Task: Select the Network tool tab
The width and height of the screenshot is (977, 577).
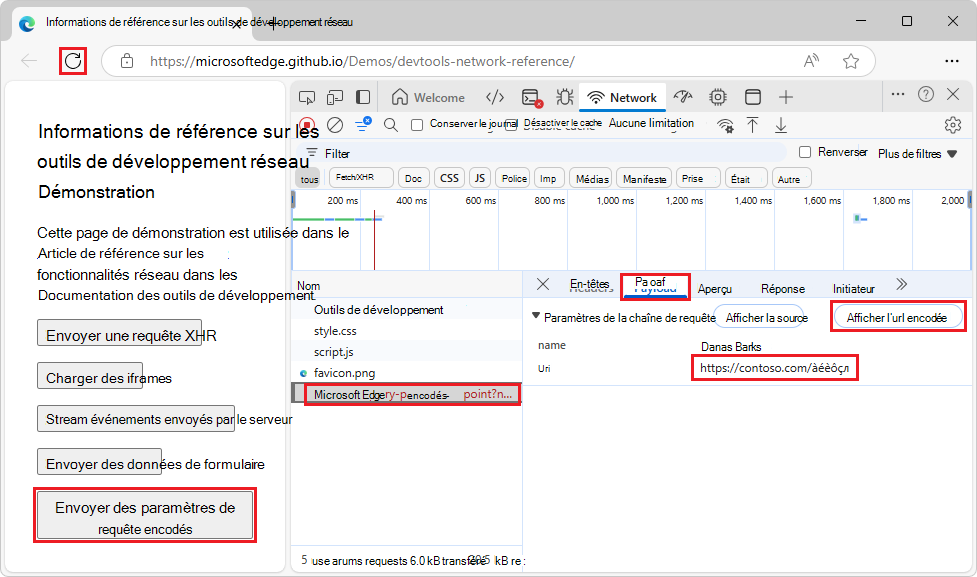Action: tap(622, 97)
